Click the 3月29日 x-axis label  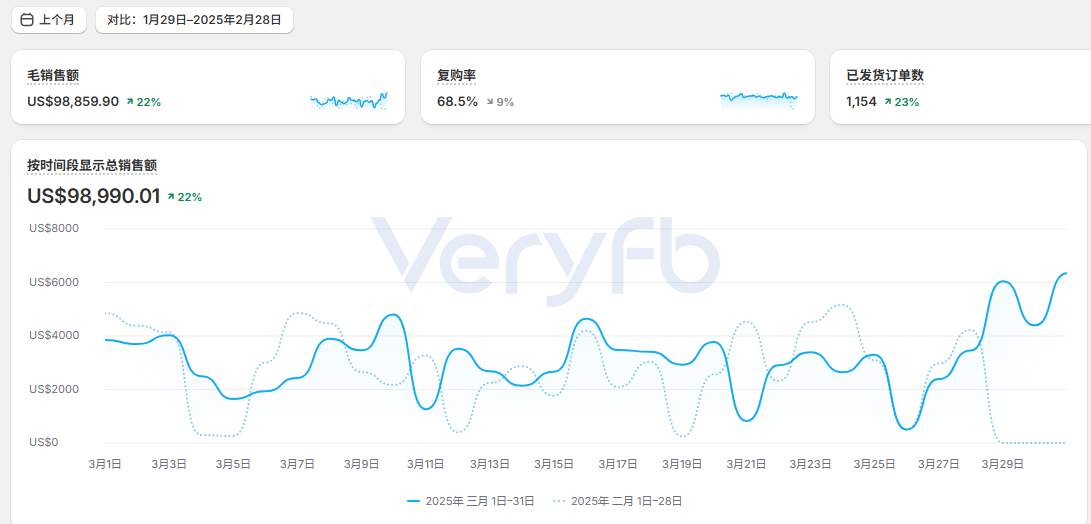(x=1003, y=463)
